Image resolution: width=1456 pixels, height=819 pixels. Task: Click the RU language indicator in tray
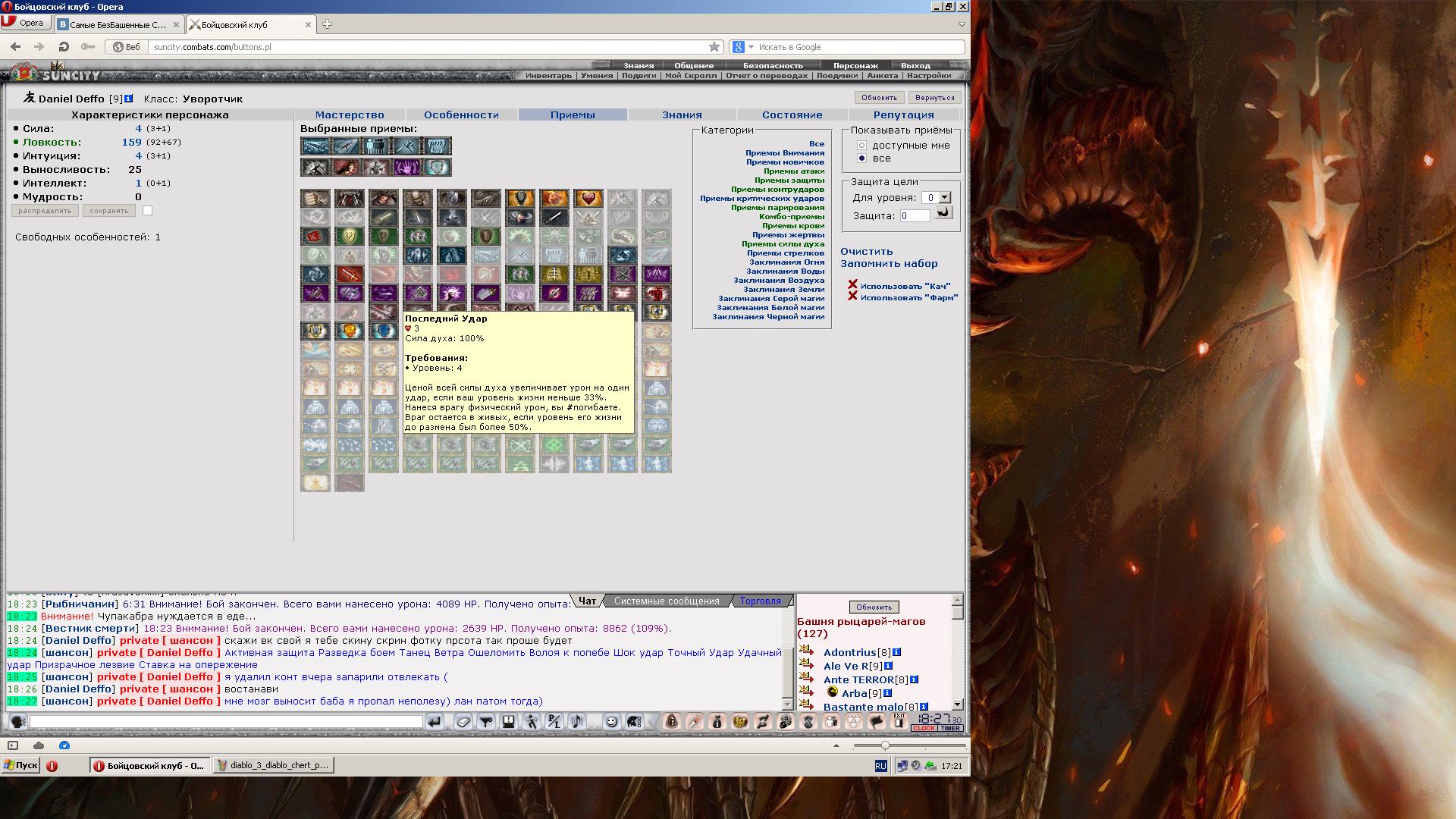coord(880,766)
